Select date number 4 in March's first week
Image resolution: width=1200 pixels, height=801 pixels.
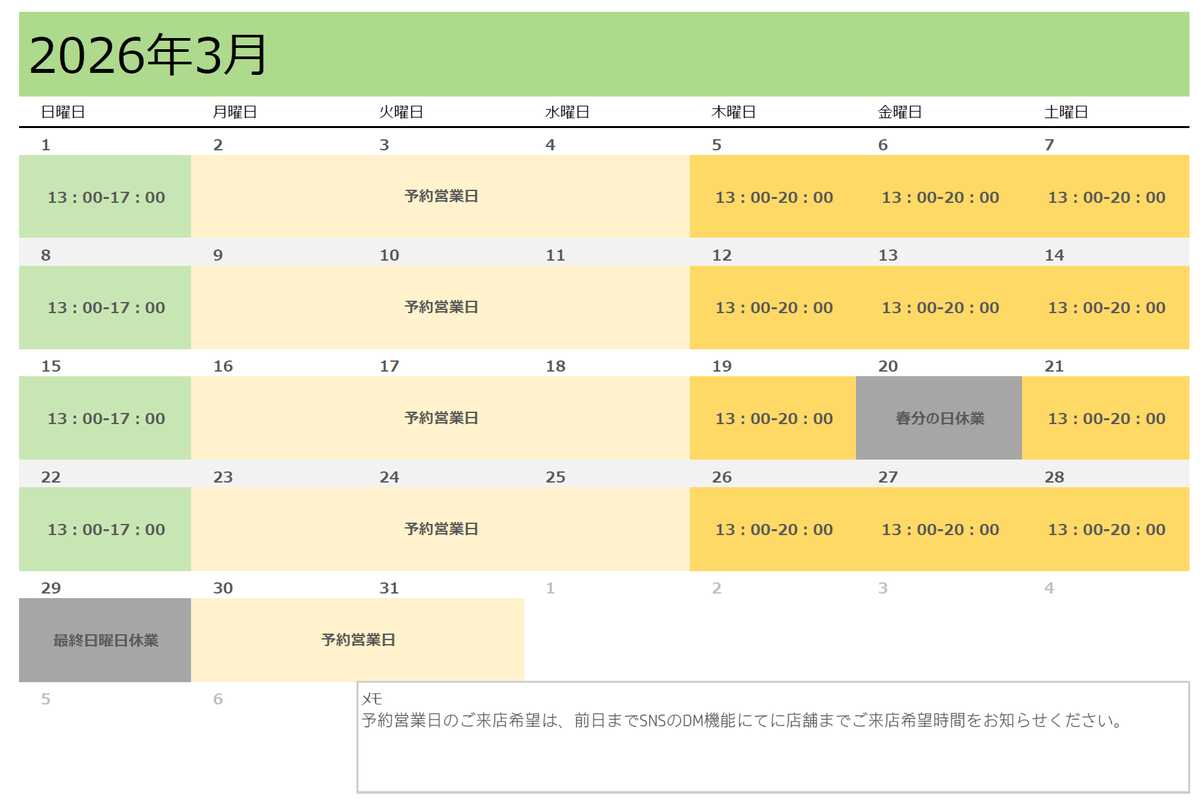pos(550,145)
